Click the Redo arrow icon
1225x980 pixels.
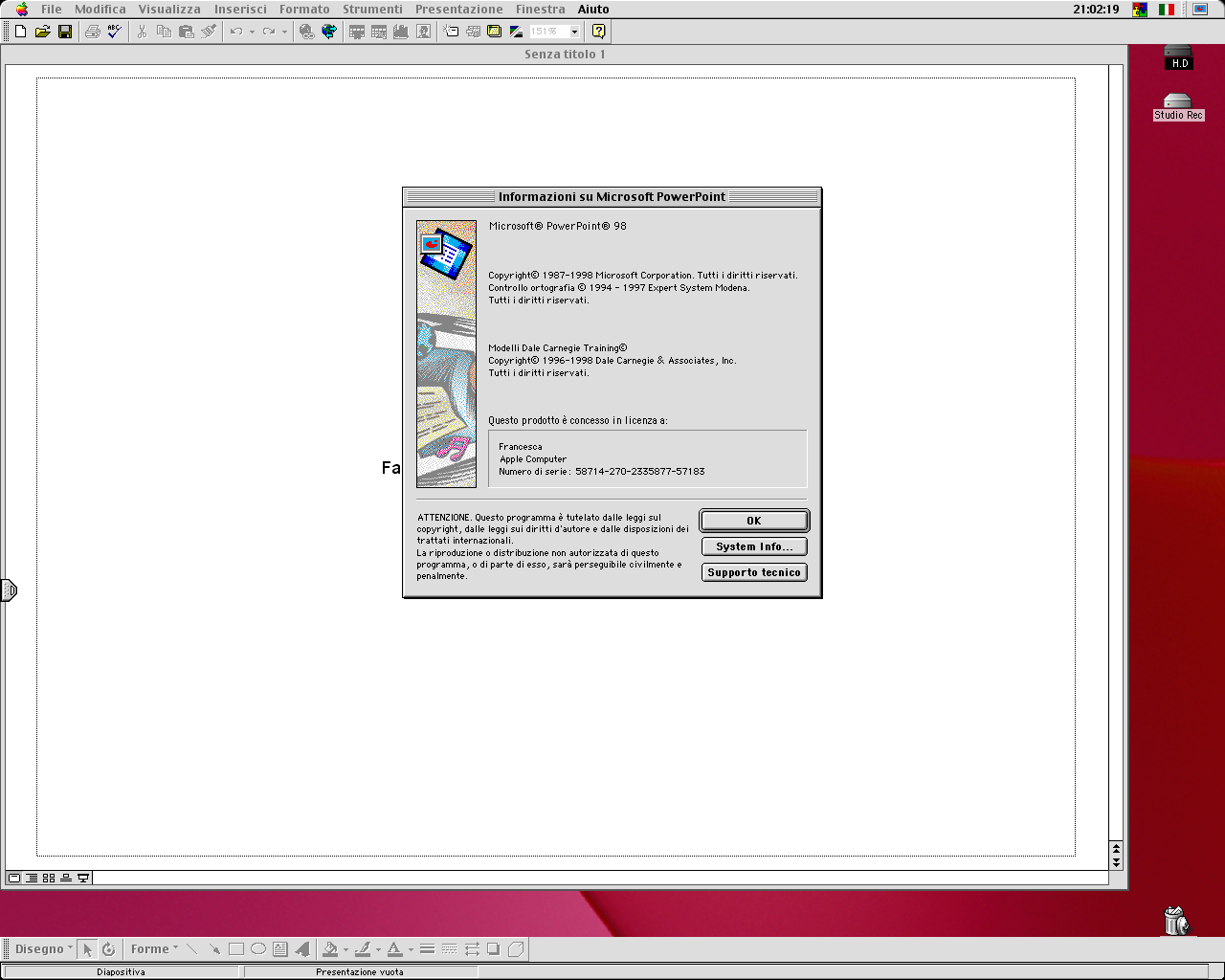point(269,32)
